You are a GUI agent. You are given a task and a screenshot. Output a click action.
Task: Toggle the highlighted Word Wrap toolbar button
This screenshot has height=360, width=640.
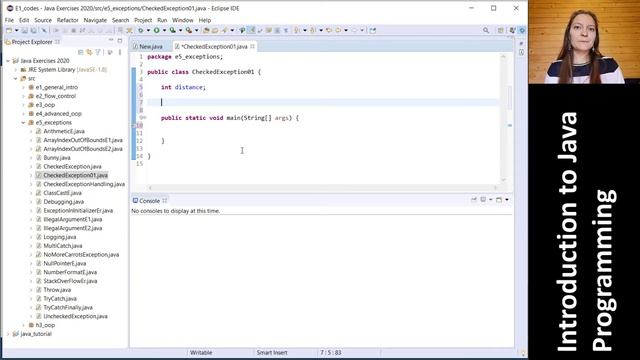[x=252, y=30]
